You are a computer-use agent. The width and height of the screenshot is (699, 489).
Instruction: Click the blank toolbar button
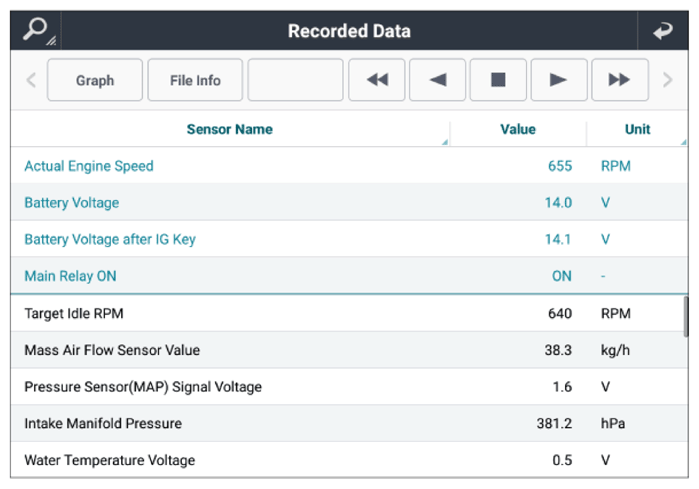(295, 80)
